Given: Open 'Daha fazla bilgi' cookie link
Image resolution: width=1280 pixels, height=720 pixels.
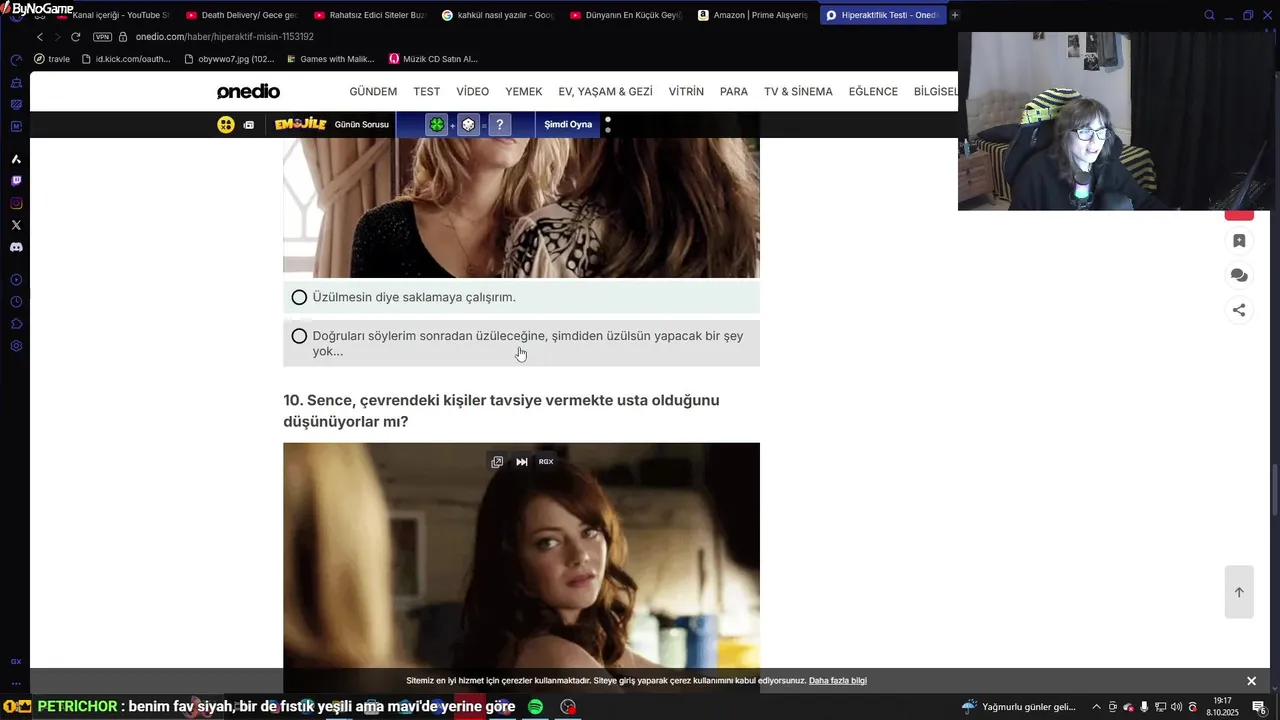Looking at the screenshot, I should pos(838,681).
